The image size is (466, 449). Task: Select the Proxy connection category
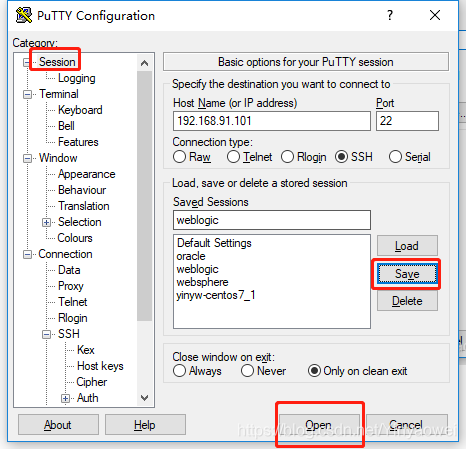[x=71, y=286]
